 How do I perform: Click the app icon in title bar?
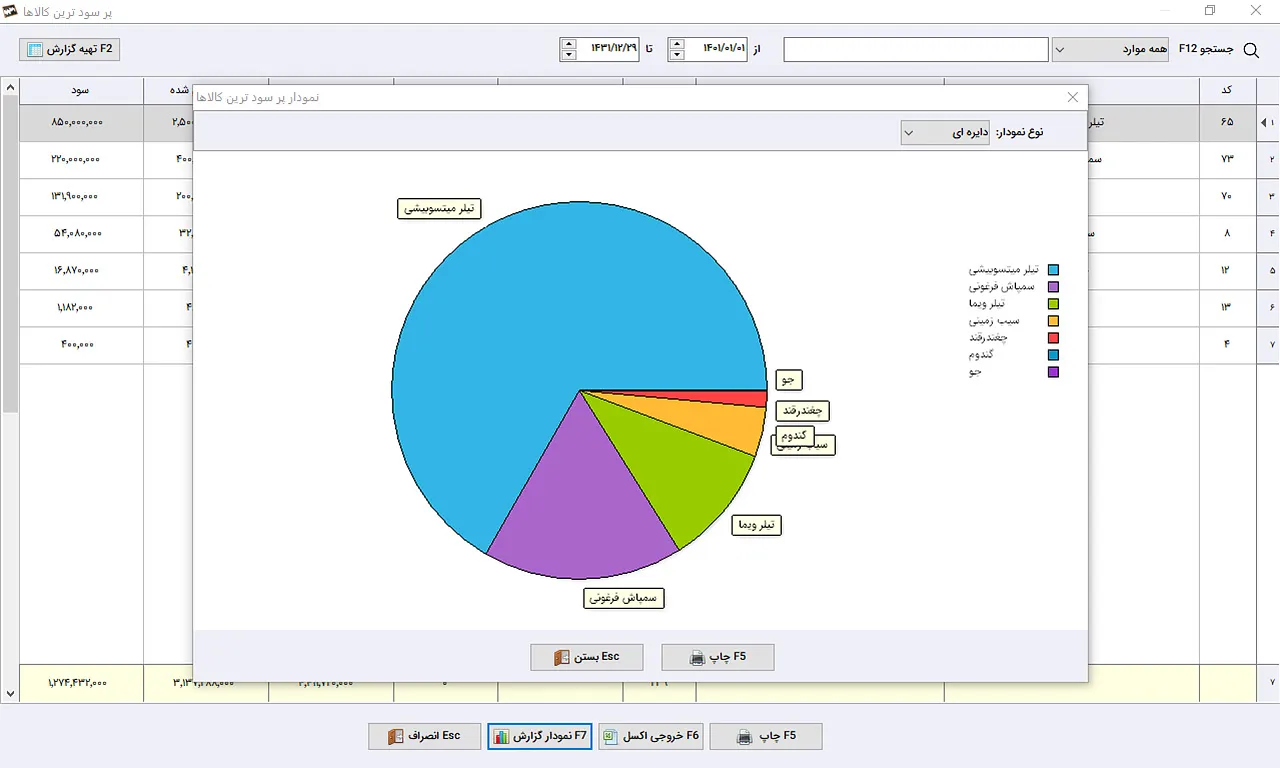(x=11, y=11)
